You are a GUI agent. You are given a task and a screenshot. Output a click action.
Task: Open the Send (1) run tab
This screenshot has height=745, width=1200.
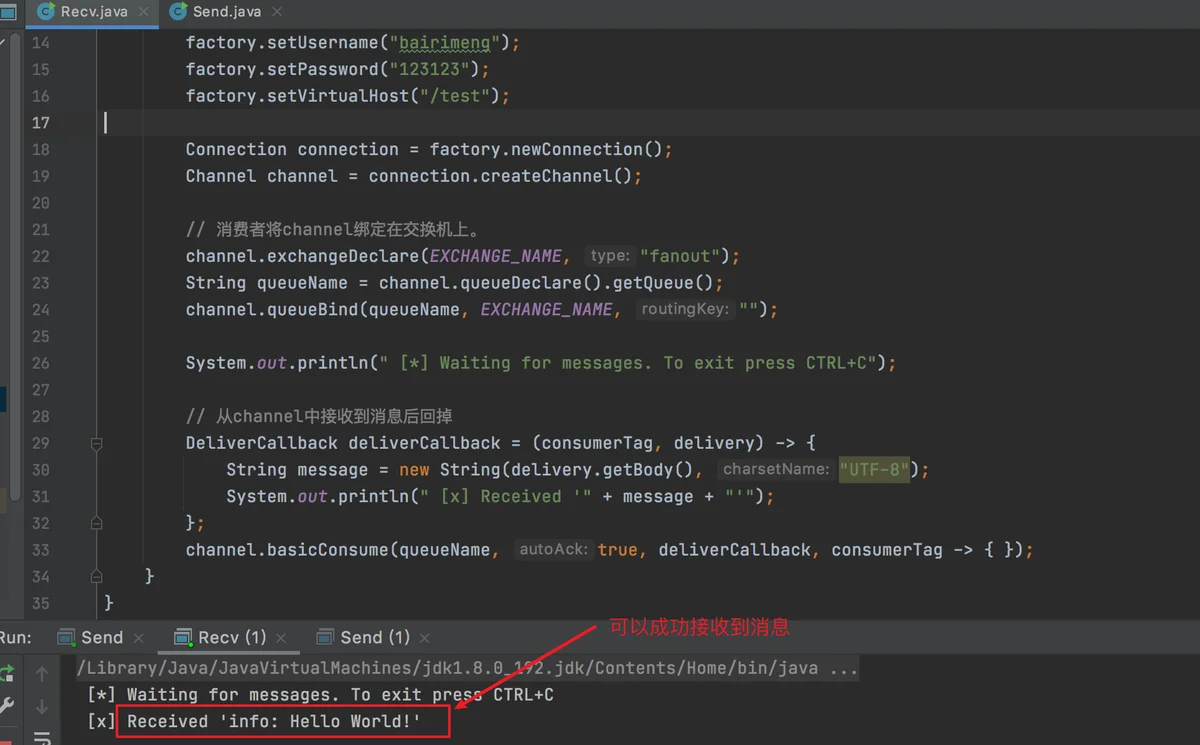[x=374, y=637]
